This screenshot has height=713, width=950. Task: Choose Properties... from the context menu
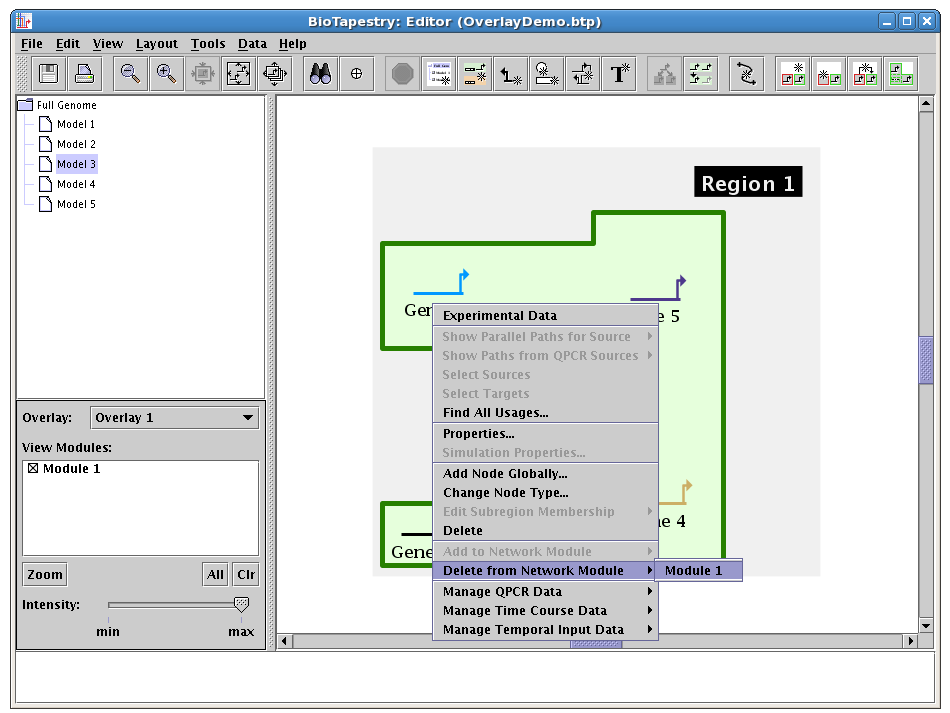click(x=478, y=434)
